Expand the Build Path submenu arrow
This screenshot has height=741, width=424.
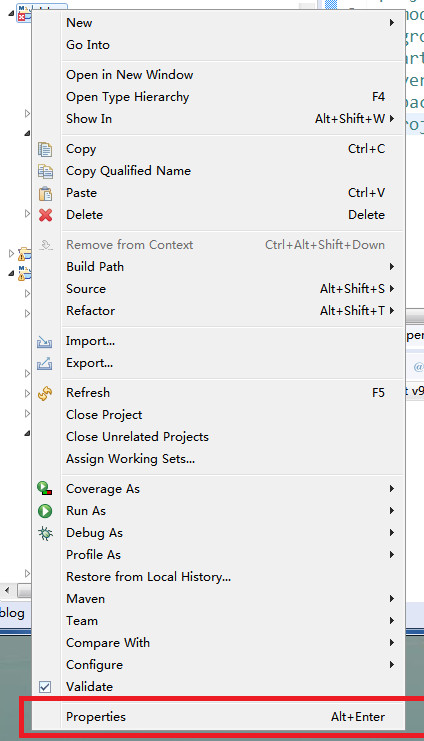391,267
